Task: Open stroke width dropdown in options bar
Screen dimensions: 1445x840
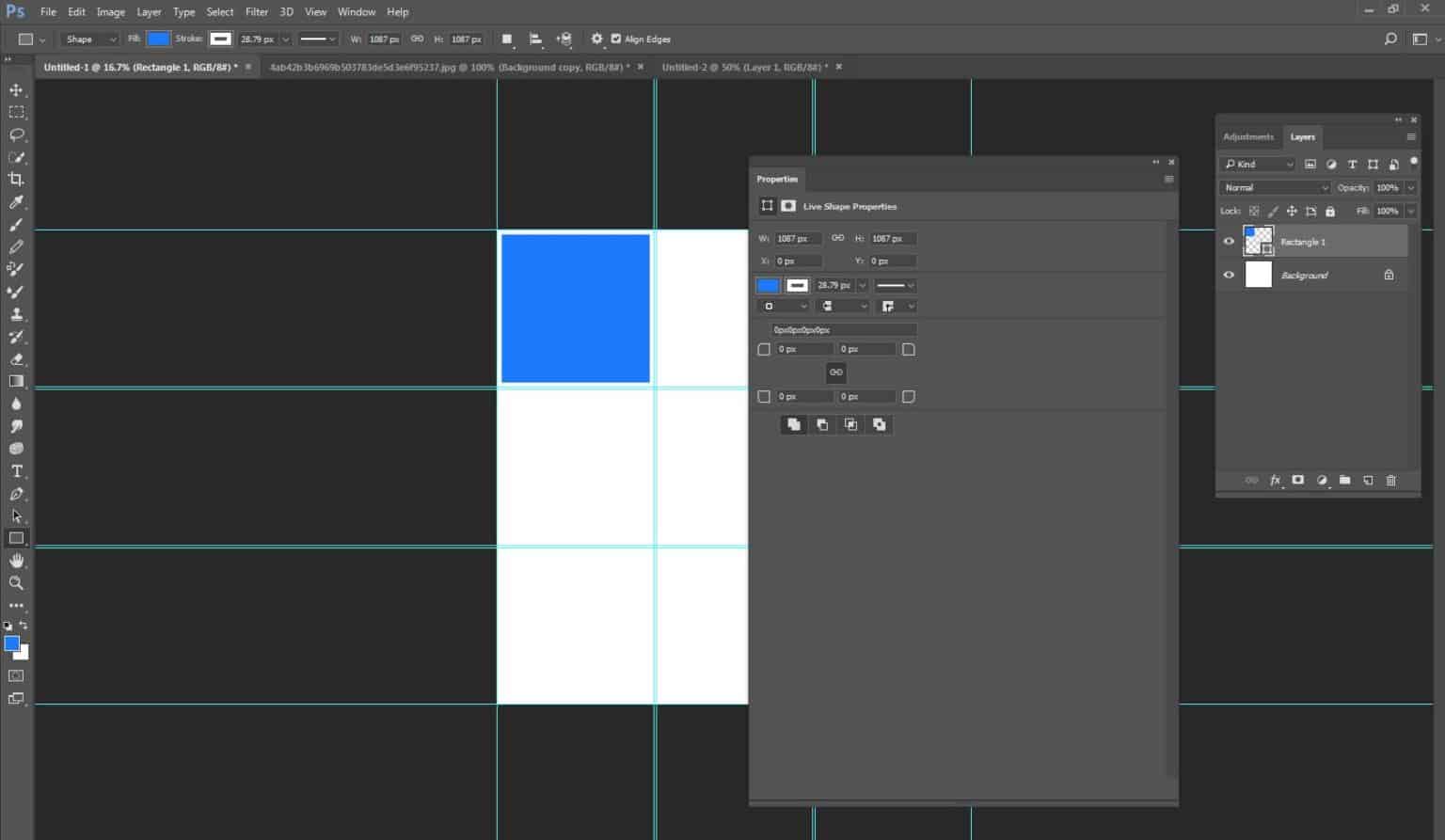Action: coord(285,39)
